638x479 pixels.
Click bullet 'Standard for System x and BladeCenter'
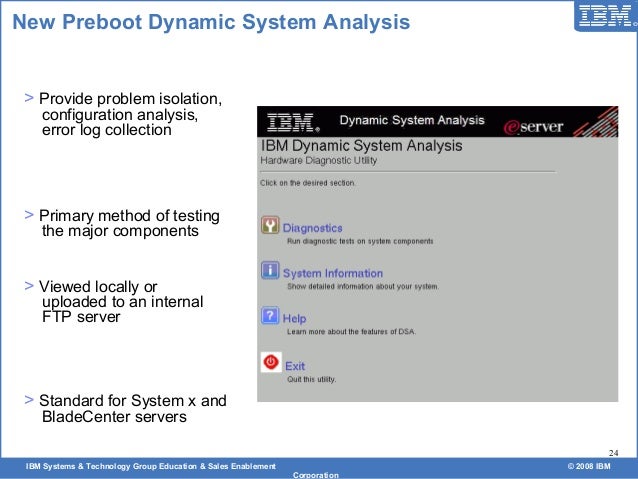[x=133, y=409]
